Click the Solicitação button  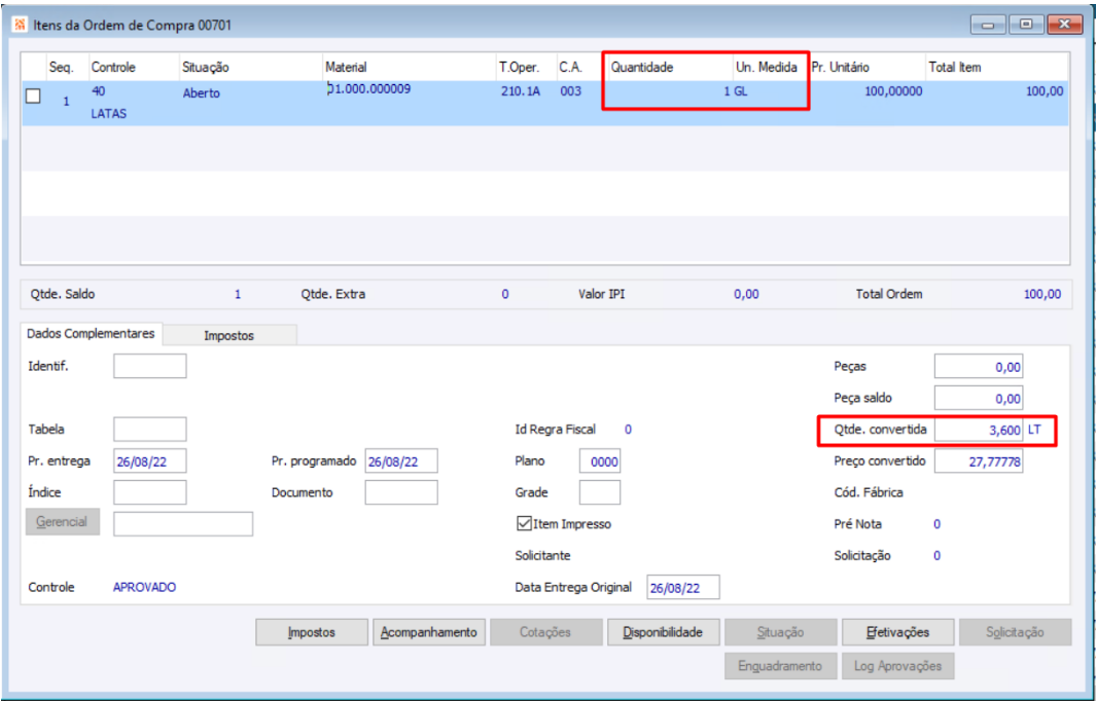pyautogui.click(x=1015, y=633)
